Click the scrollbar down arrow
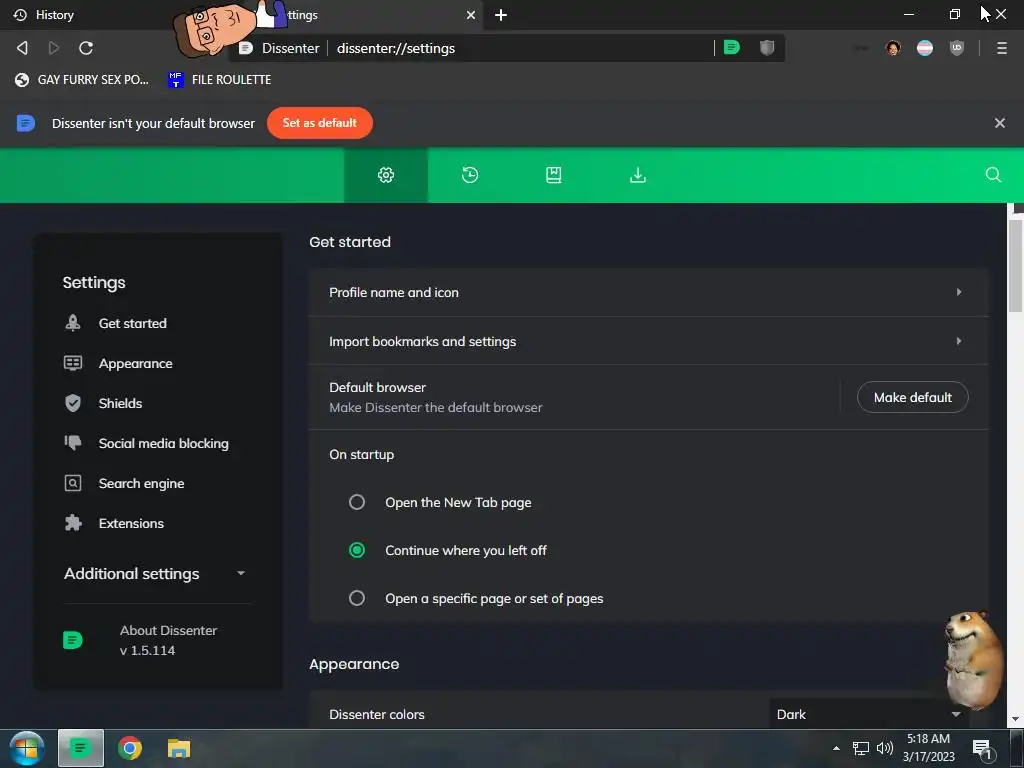This screenshot has height=768, width=1024. coord(1015,719)
